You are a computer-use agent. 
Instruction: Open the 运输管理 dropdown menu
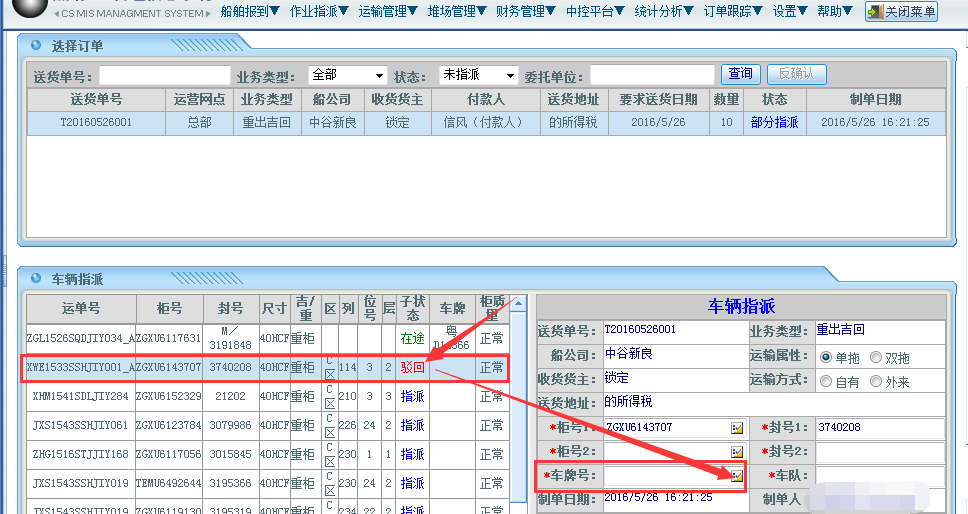click(388, 12)
